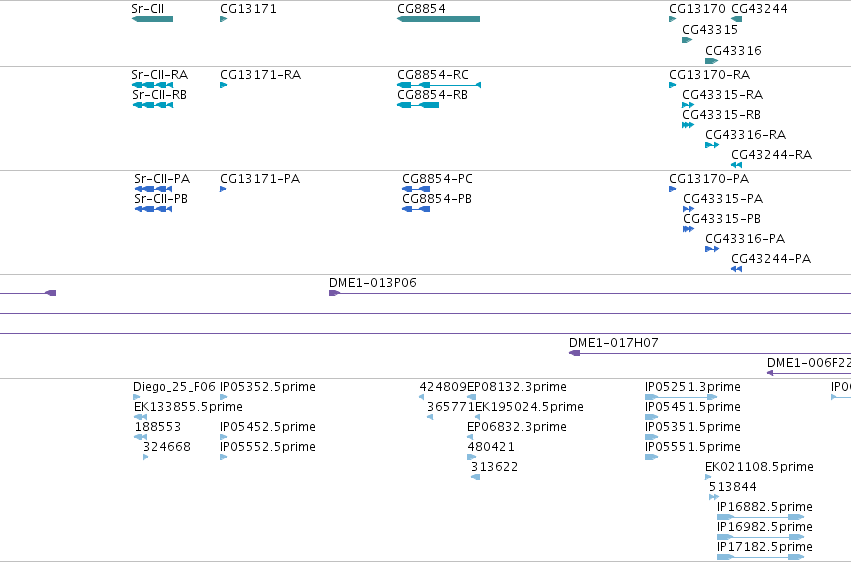Select the CG8854-RC transcript glyph
This screenshot has height=562, width=851.
[439, 85]
